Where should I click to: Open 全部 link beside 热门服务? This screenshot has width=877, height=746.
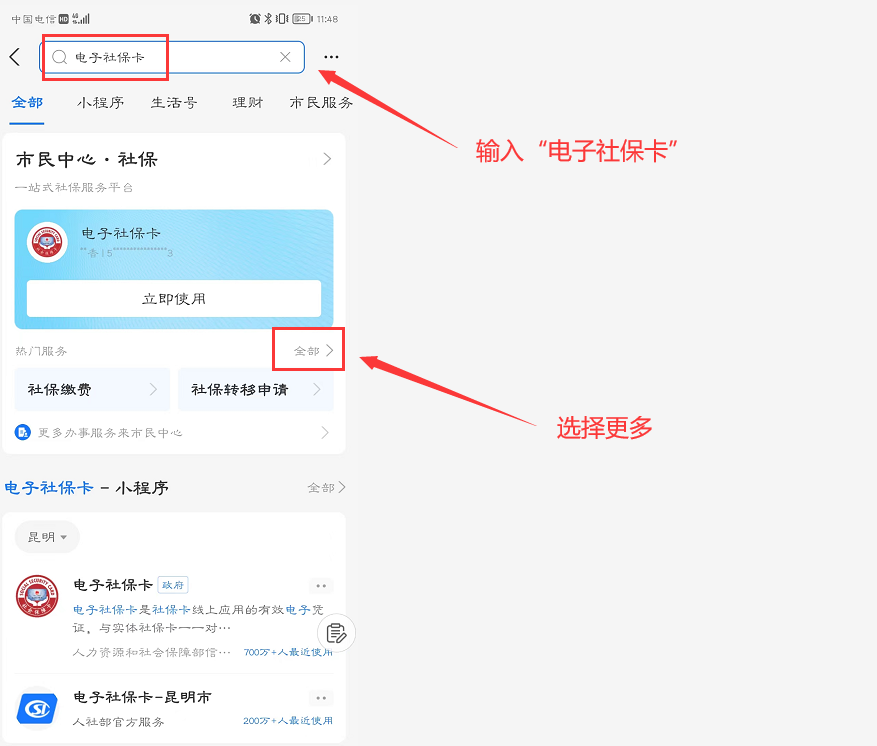[313, 351]
